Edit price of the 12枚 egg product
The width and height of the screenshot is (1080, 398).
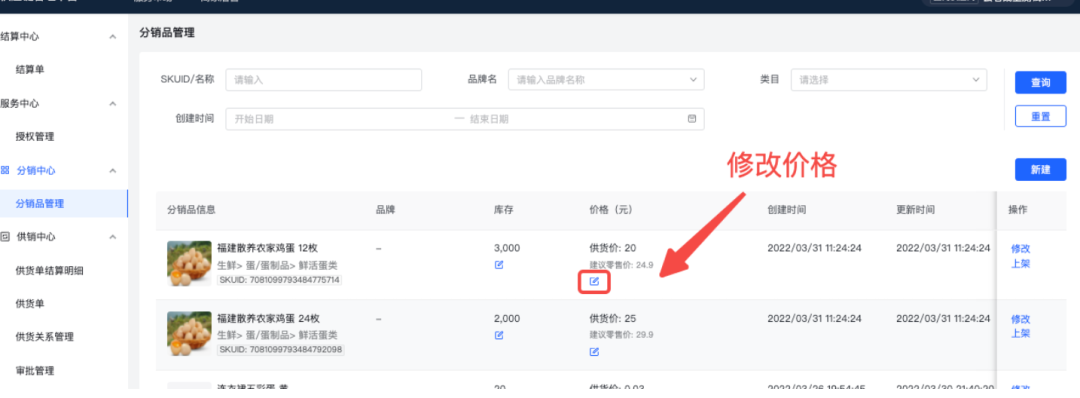coord(594,281)
